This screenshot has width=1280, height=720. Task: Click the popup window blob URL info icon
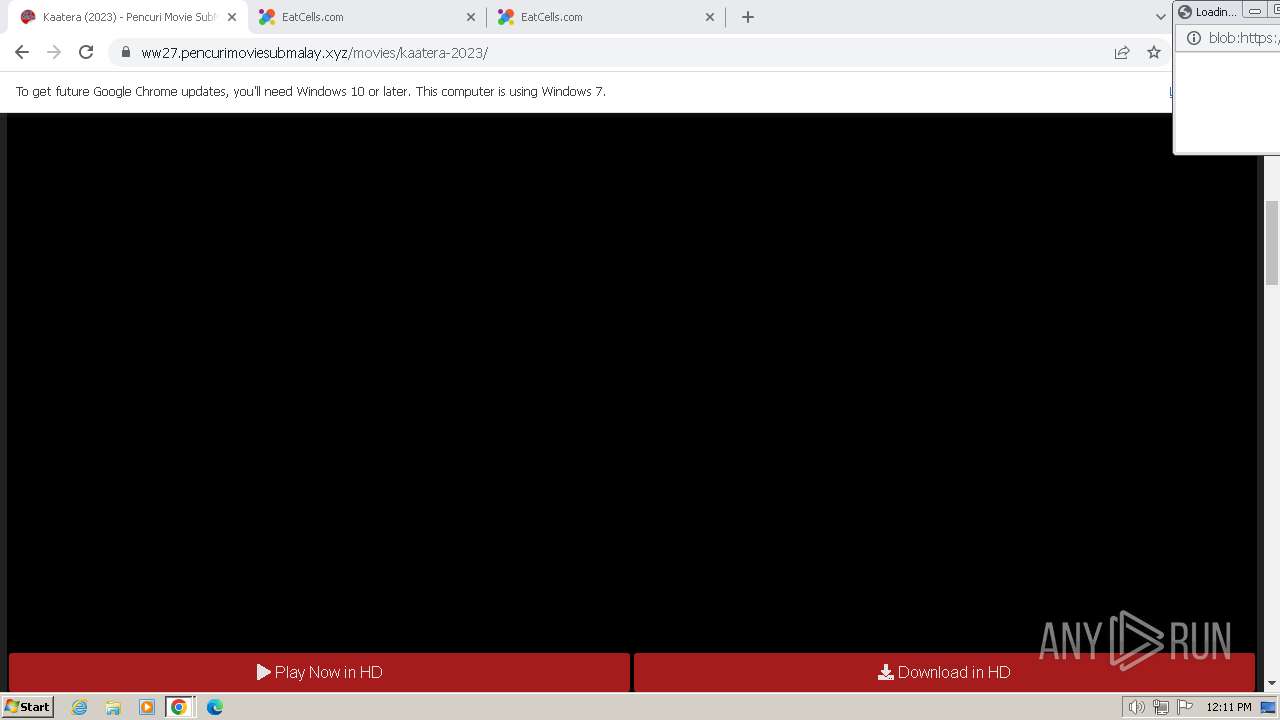click(1192, 38)
